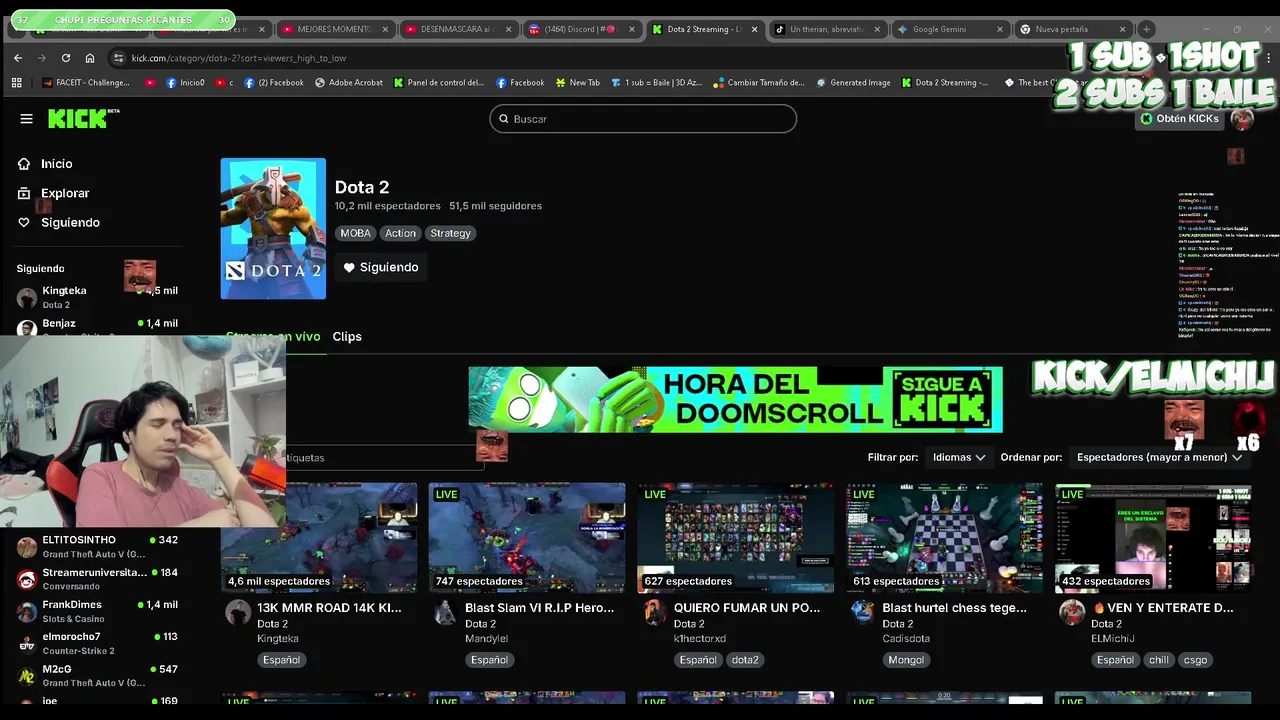
Task: Click ELMichiJ streamer avatar
Action: (1072, 612)
